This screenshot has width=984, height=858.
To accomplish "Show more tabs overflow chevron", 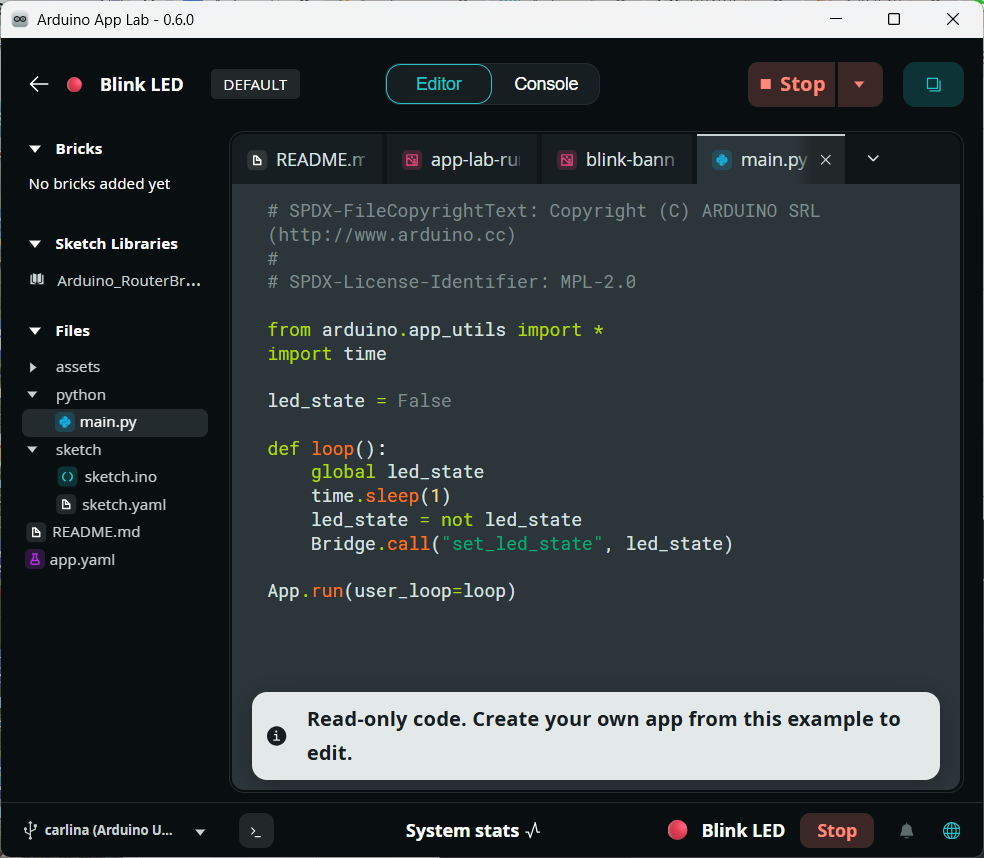I will 873,159.
